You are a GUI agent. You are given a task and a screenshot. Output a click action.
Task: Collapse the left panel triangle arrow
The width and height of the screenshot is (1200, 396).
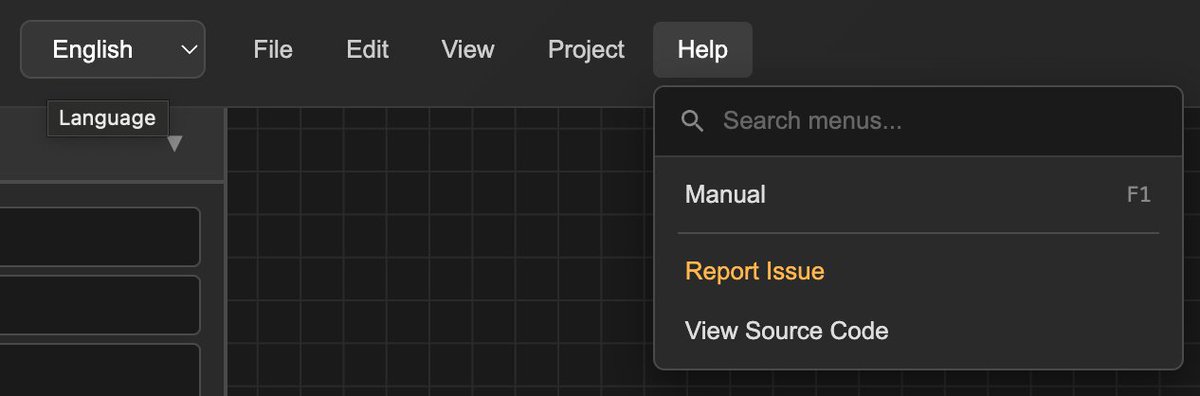(x=175, y=144)
